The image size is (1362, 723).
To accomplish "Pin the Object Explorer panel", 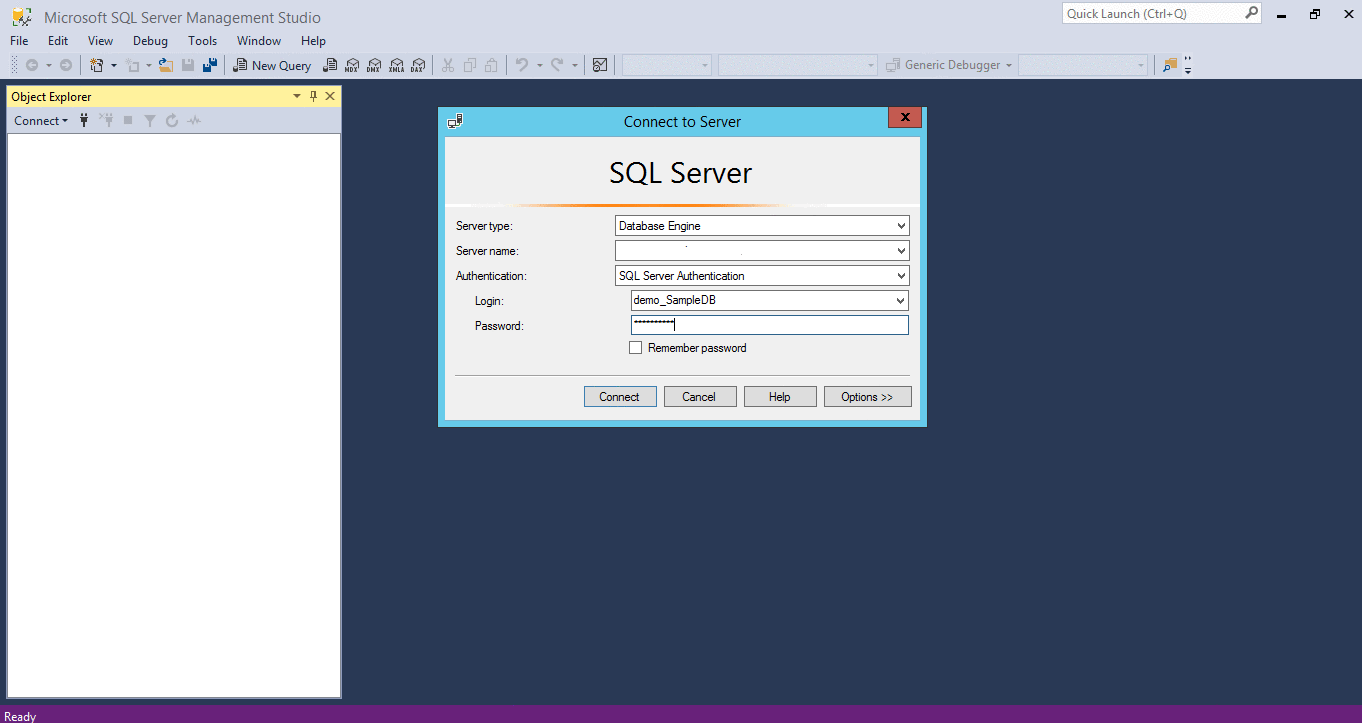I will 313,96.
